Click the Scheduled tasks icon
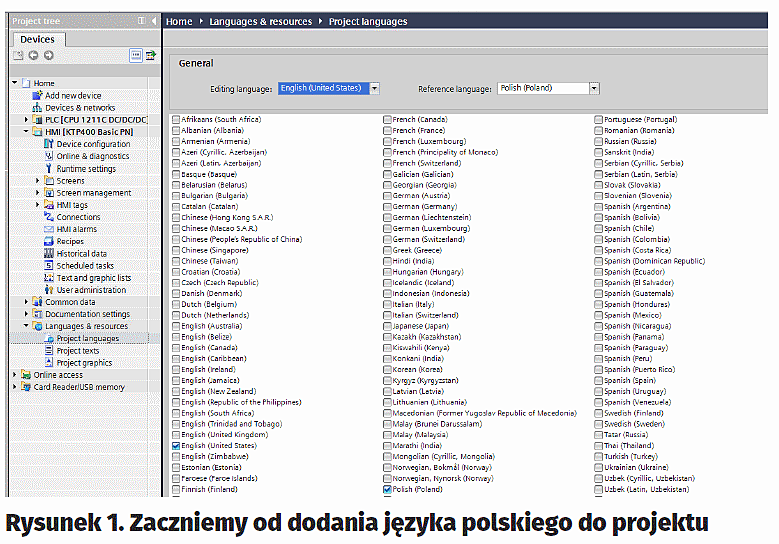779x544 pixels. click(49, 266)
